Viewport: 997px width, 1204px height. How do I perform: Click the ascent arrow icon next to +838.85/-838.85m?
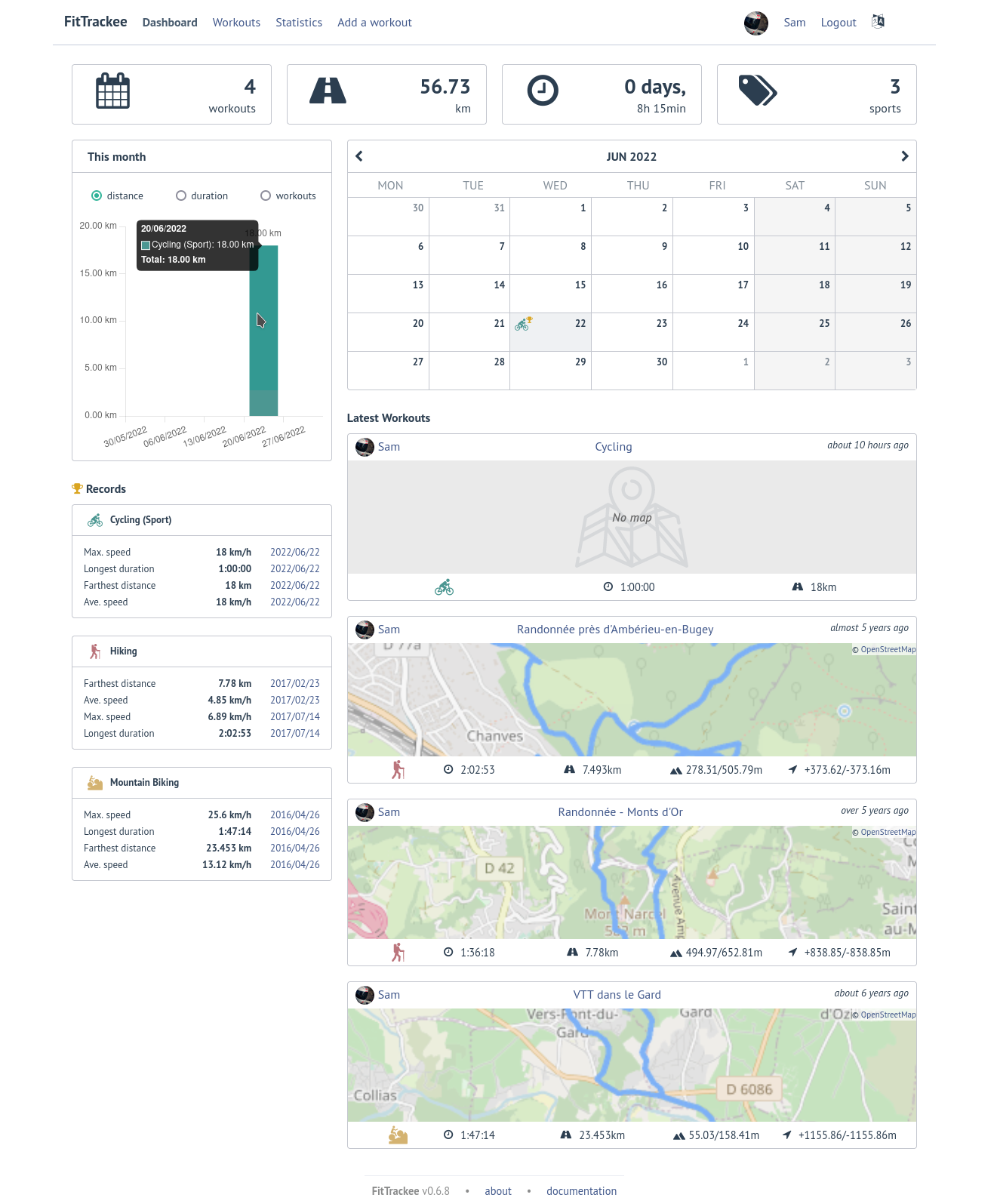click(x=793, y=953)
